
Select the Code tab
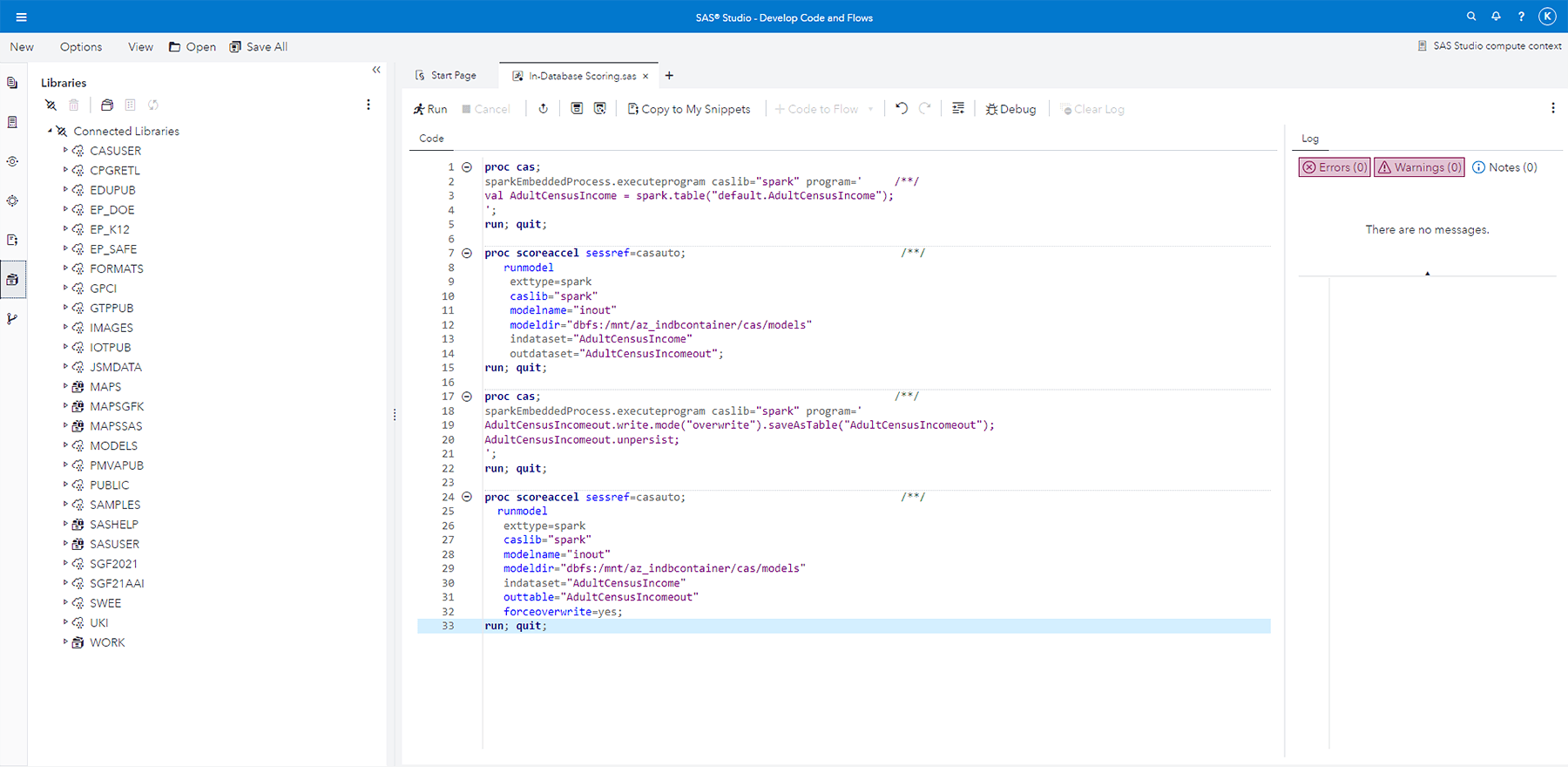(x=431, y=139)
